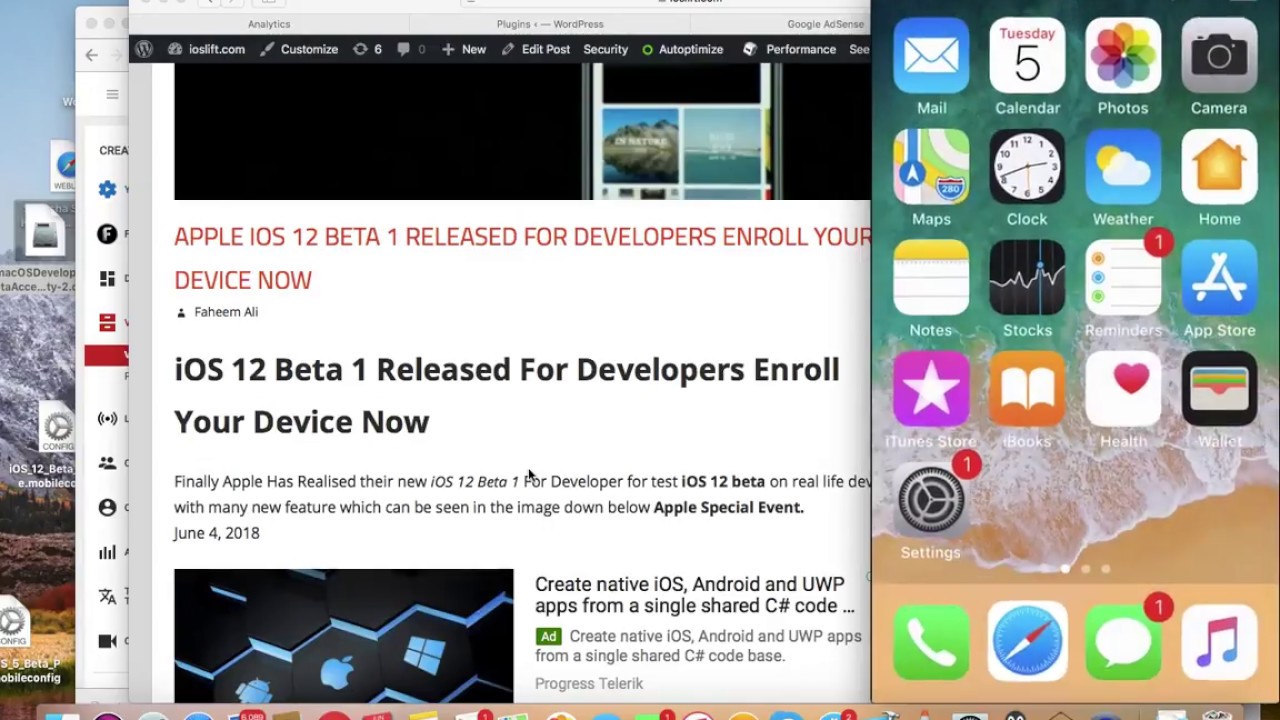Click the bar chart analytics sidebar icon
The height and width of the screenshot is (720, 1280).
tap(107, 552)
